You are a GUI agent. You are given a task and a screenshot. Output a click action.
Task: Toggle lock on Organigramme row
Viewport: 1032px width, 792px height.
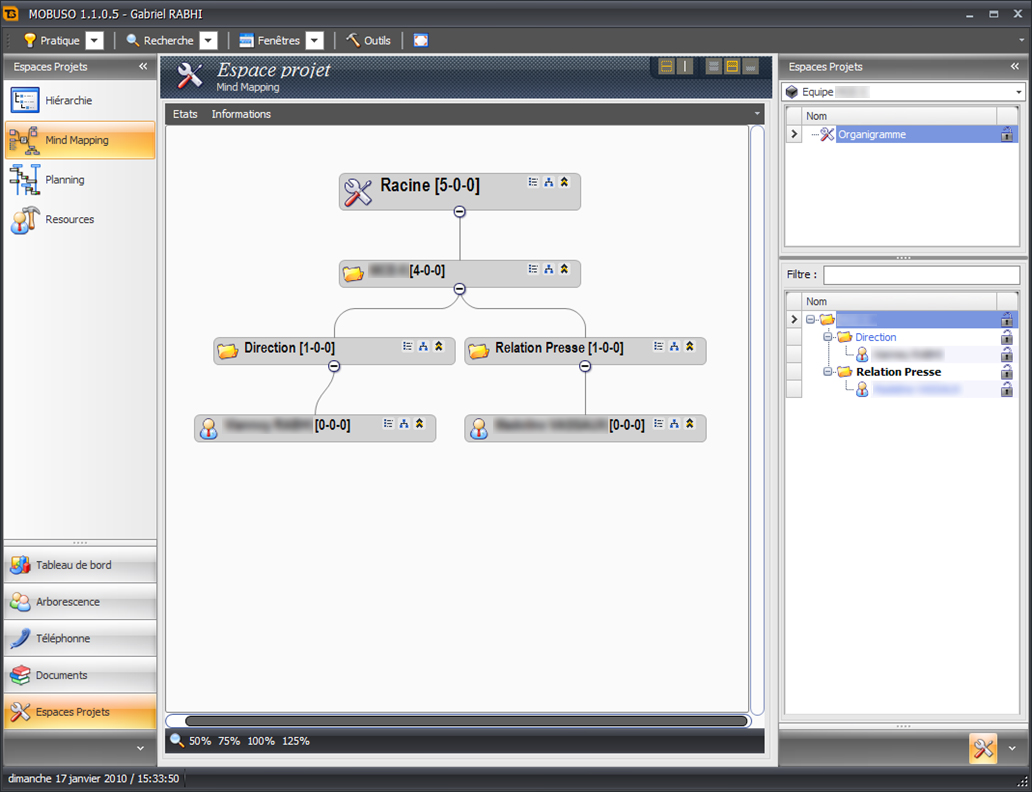pyautogui.click(x=1006, y=134)
